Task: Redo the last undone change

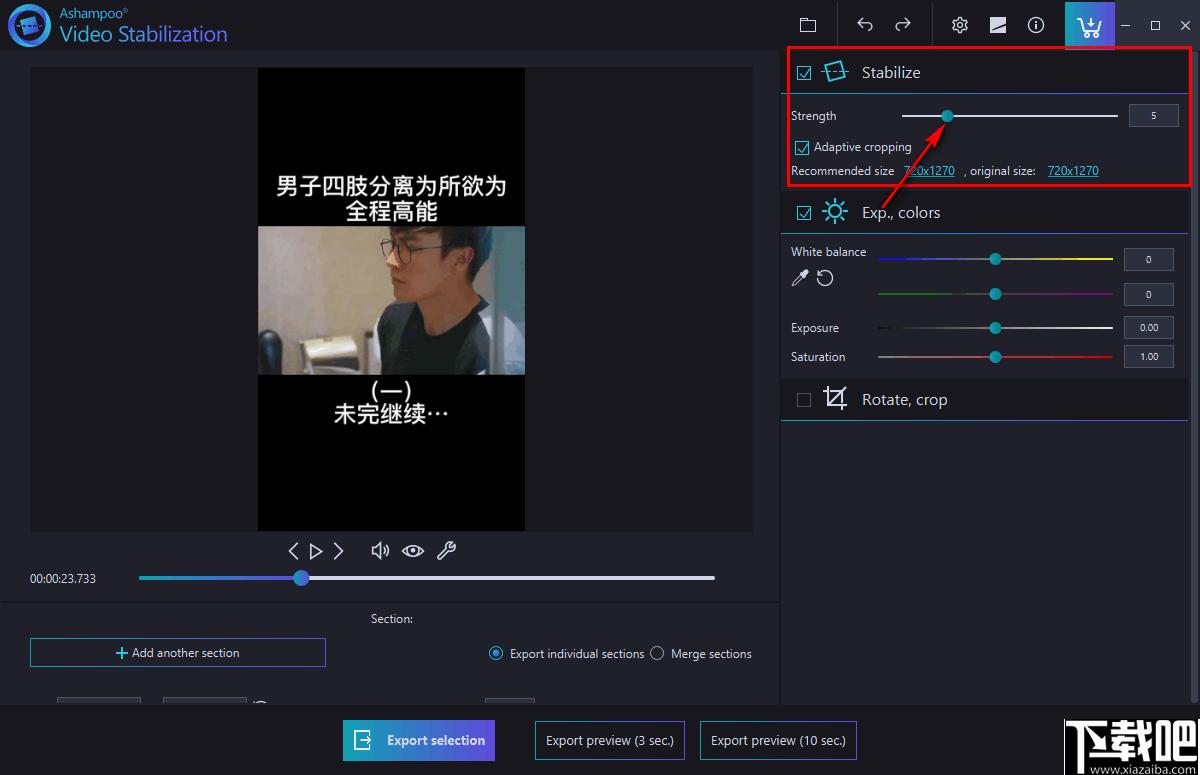Action: point(902,25)
